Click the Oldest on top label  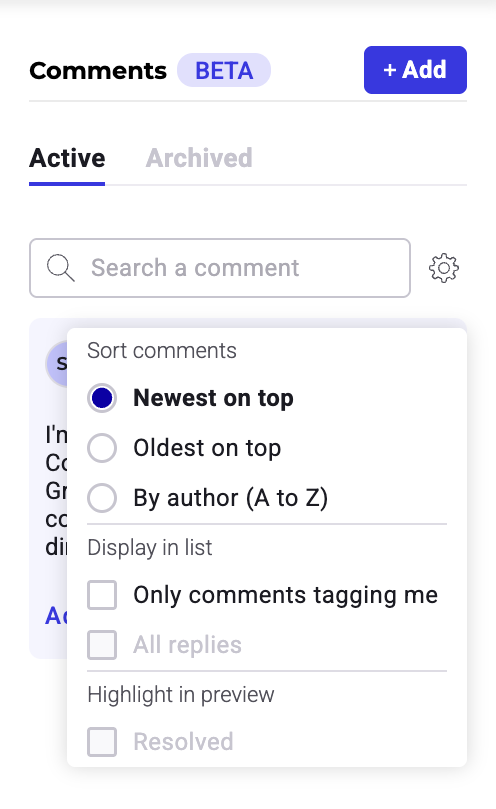point(207,448)
